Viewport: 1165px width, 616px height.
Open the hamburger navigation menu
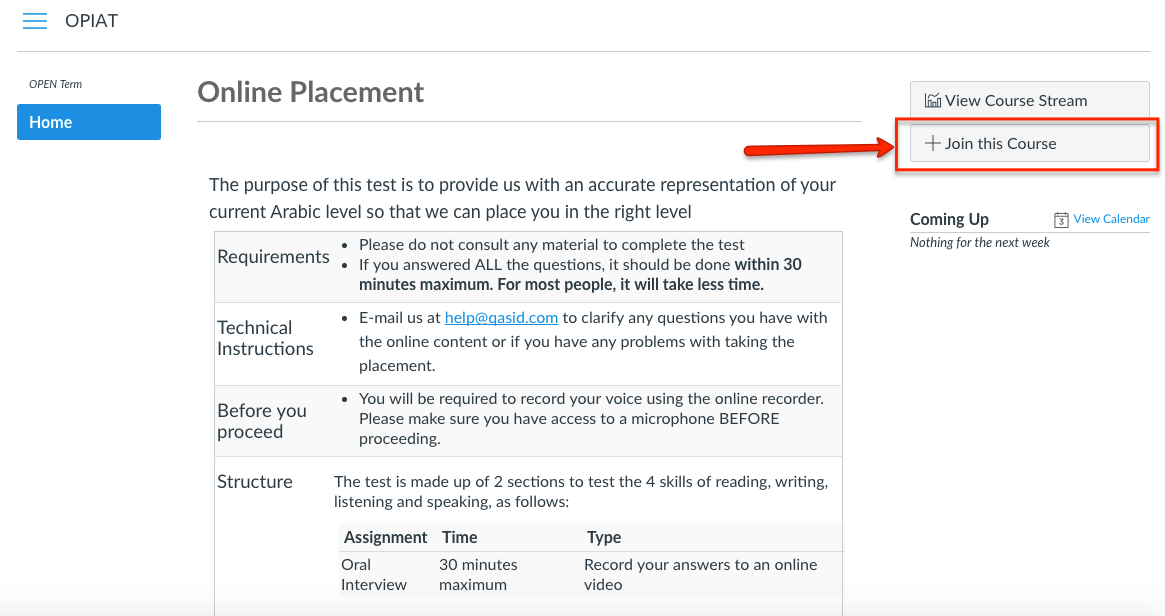point(35,21)
